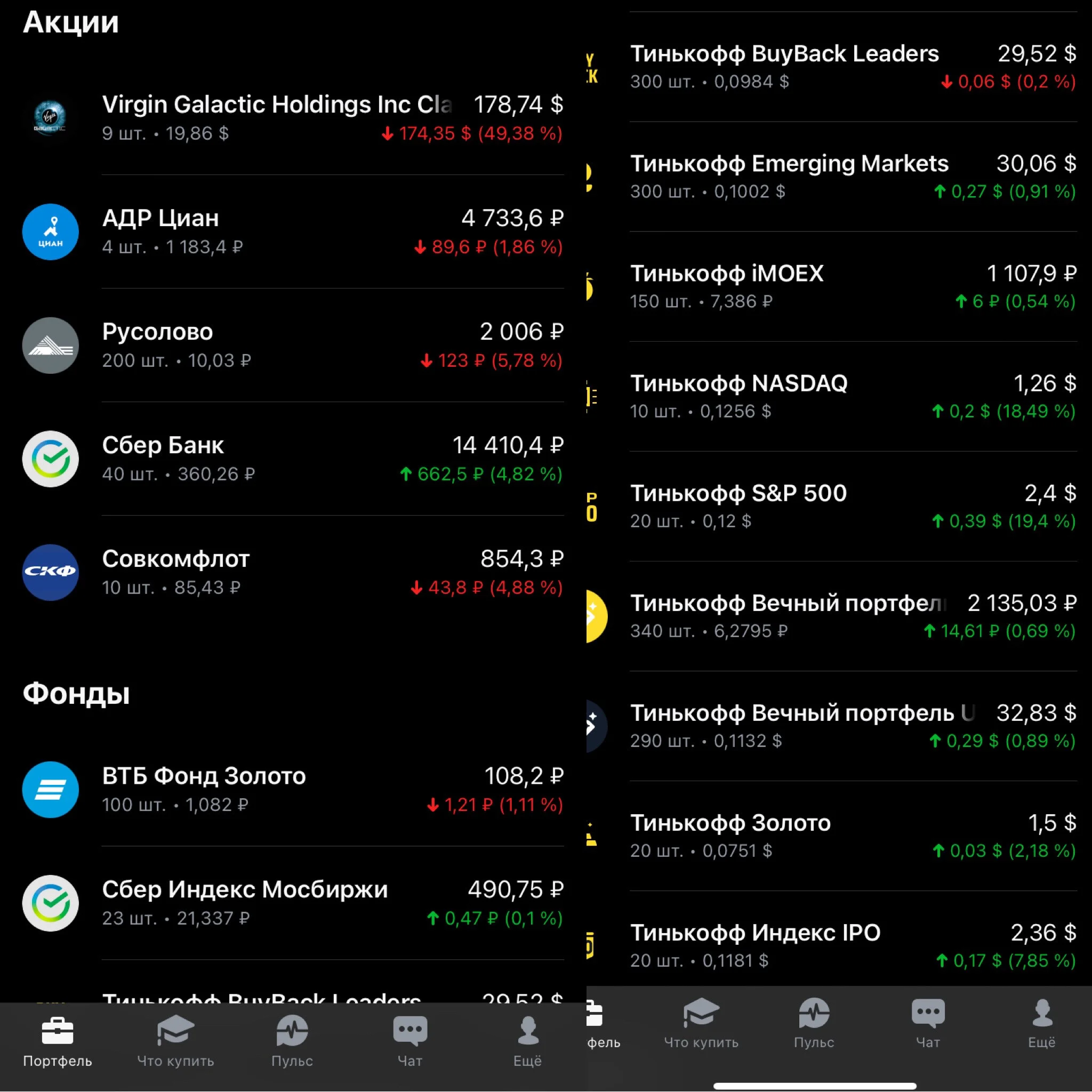Tap Тинькофф S&P 500 gain 0,39 $ (19,4 %)

[x=1004, y=521]
